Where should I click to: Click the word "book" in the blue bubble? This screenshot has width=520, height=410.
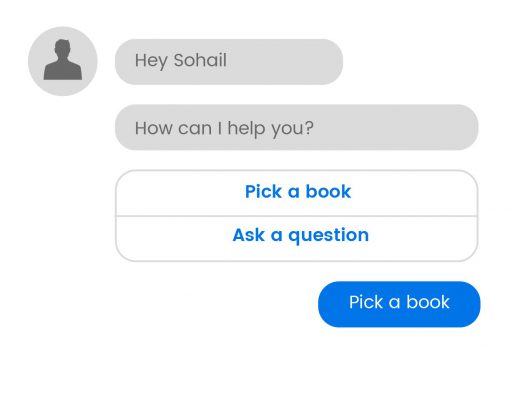coord(428,302)
